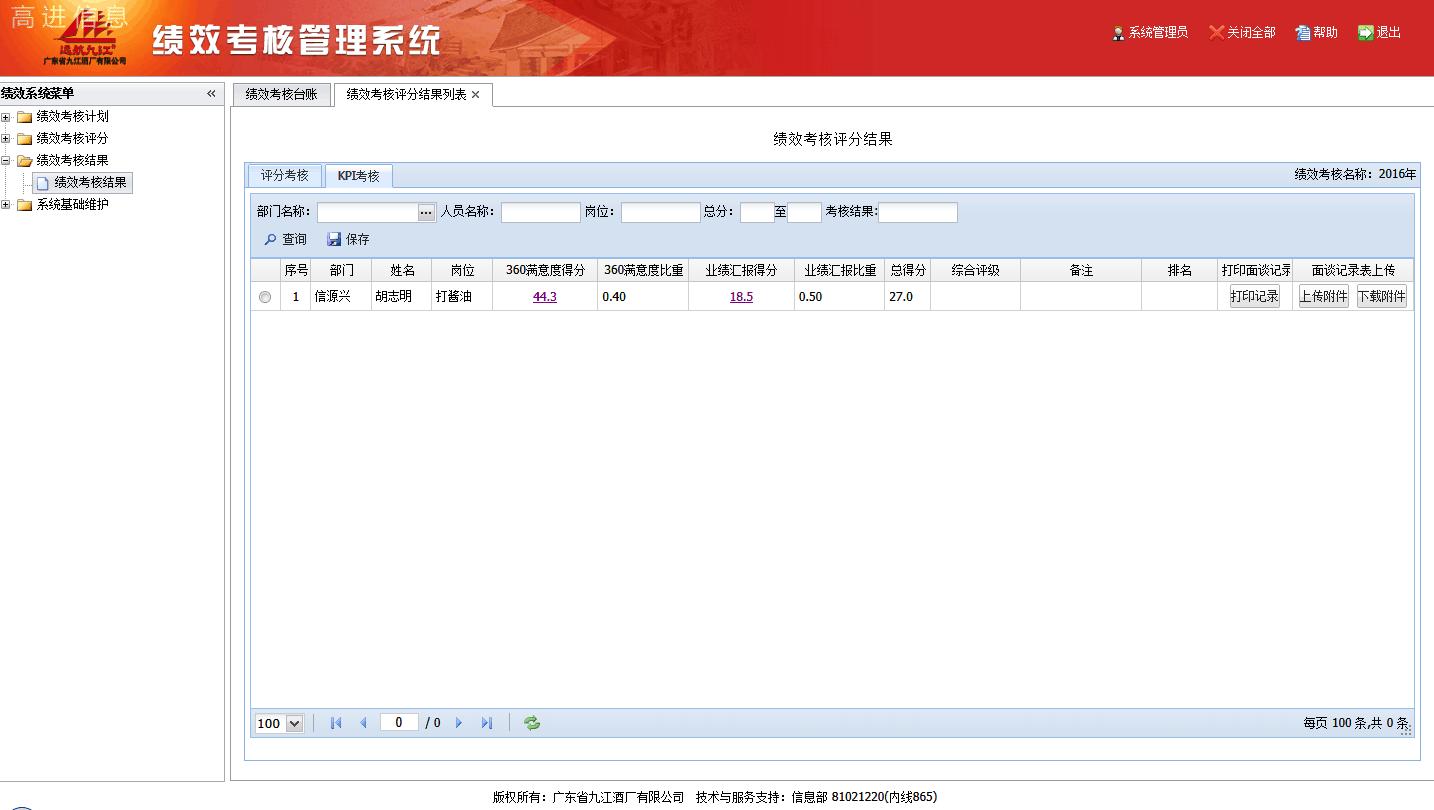Click the 打印记录 button
The height and width of the screenshot is (810, 1434).
1254,297
